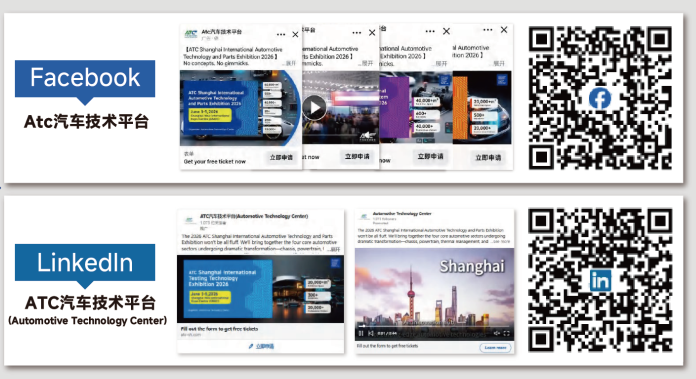Click the Facebook logo inside the QR code
Viewport: 696px width, 379px height.
(600, 98)
